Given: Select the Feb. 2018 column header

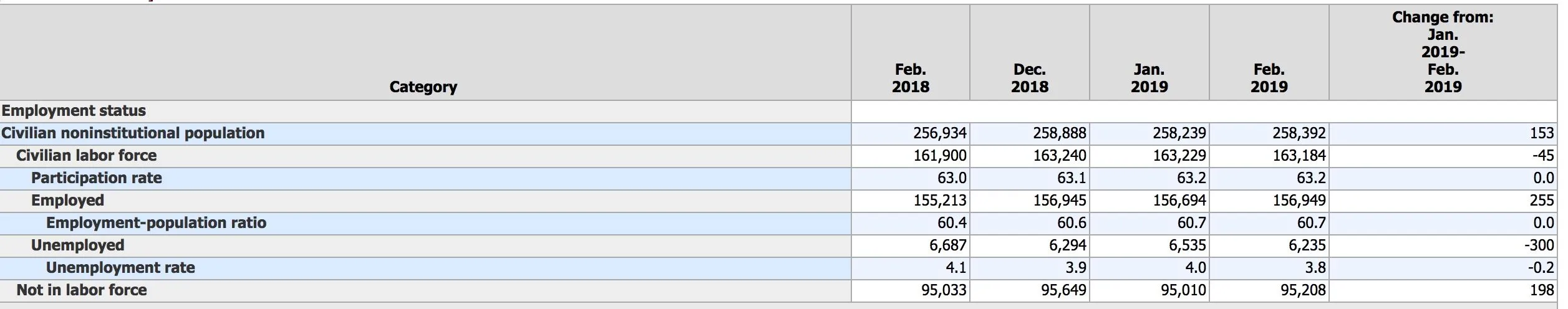Looking at the screenshot, I should pos(910,78).
